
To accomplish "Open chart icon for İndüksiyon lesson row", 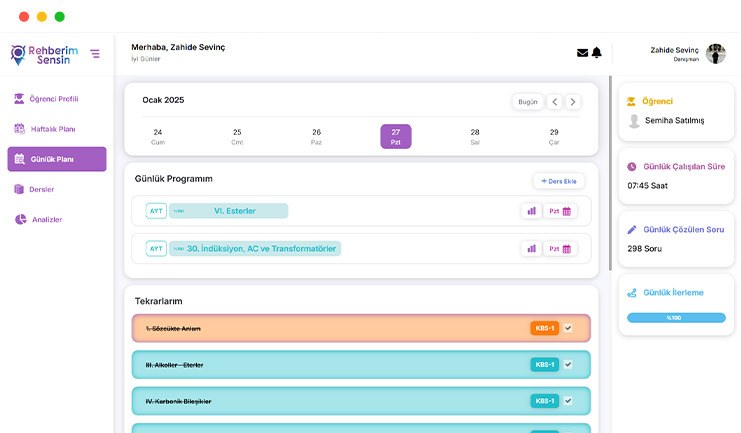I will (x=530, y=249).
